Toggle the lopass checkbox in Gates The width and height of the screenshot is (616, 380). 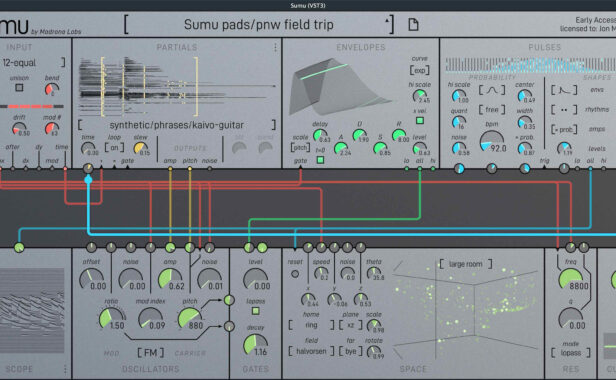tap(255, 311)
